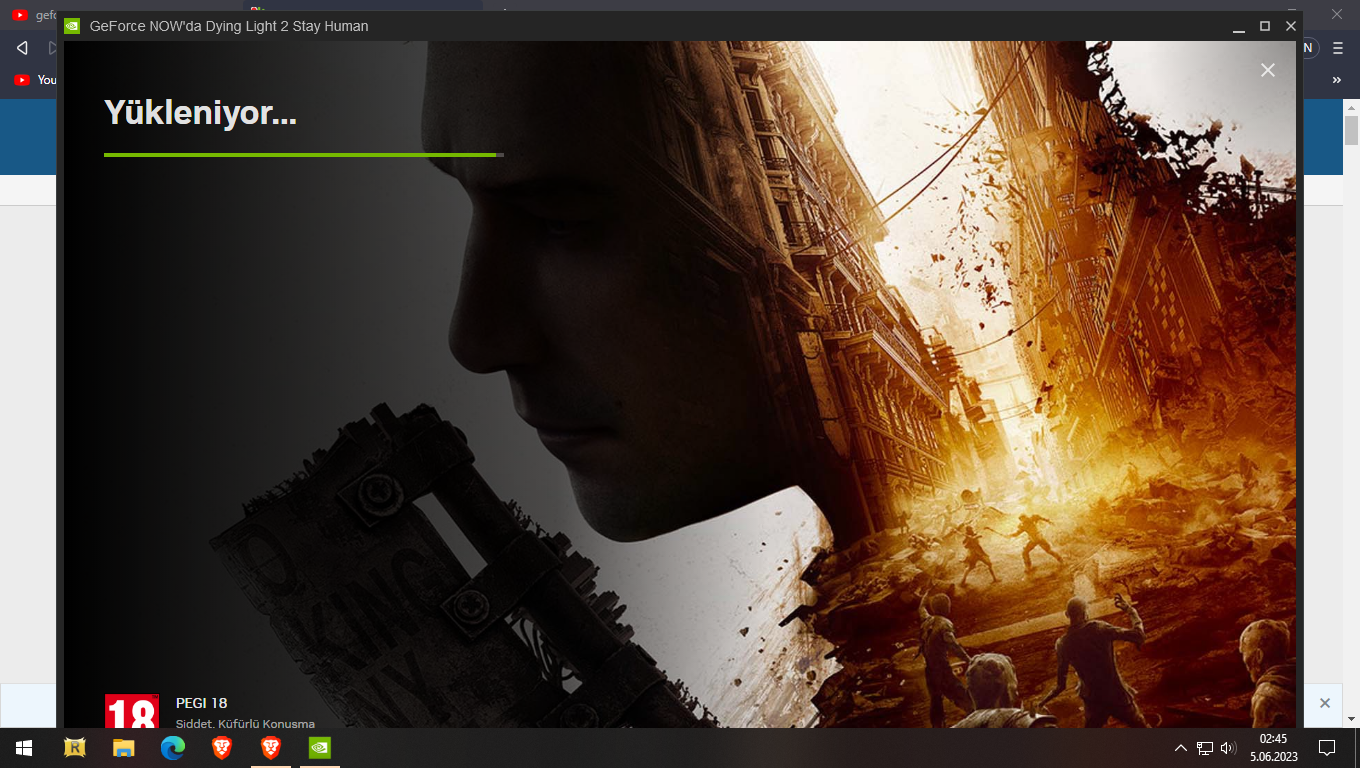Screen dimensions: 1360x768
Task: Click the "Yükleniyor..." loading text
Action: point(201,113)
